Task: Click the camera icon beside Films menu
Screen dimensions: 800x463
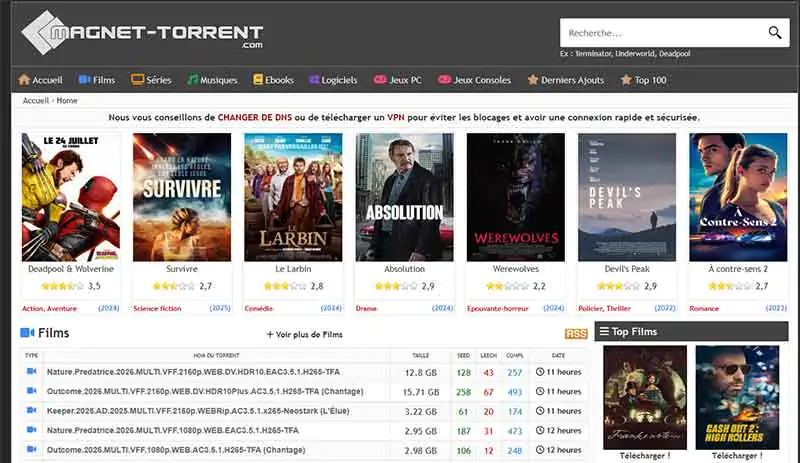Action: coord(85,80)
